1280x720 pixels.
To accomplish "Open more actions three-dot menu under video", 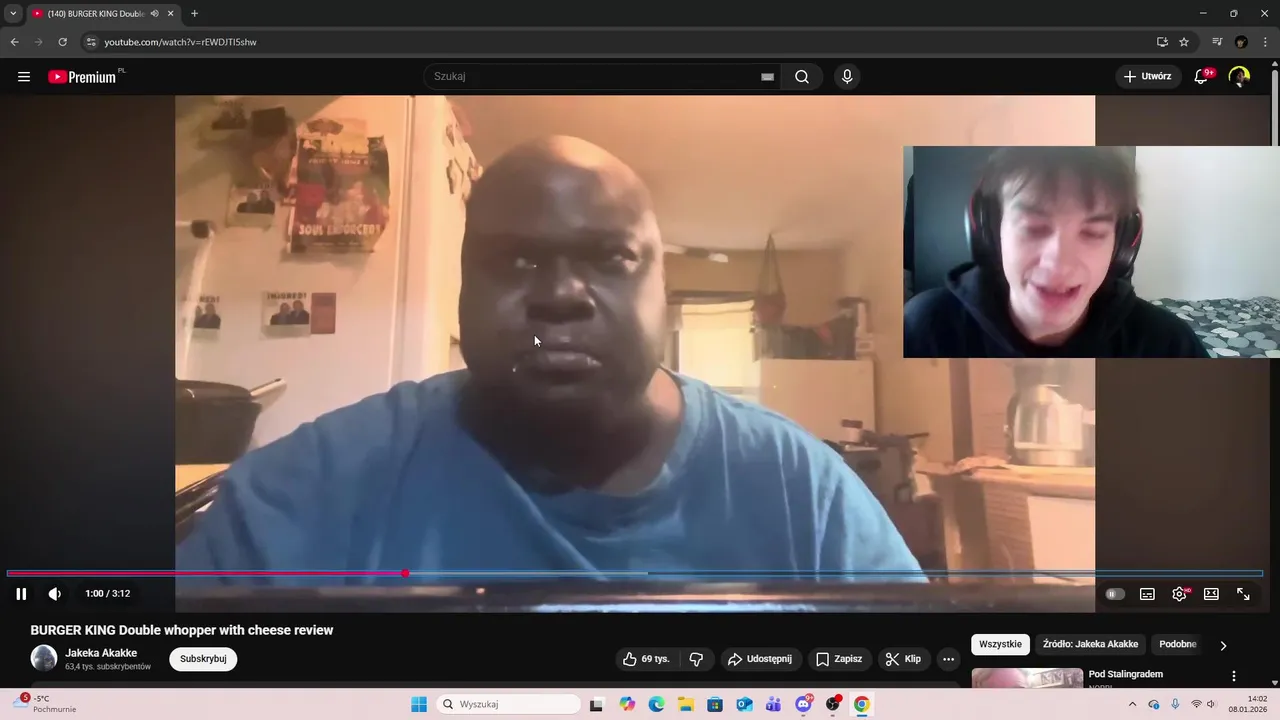I will click(x=948, y=659).
